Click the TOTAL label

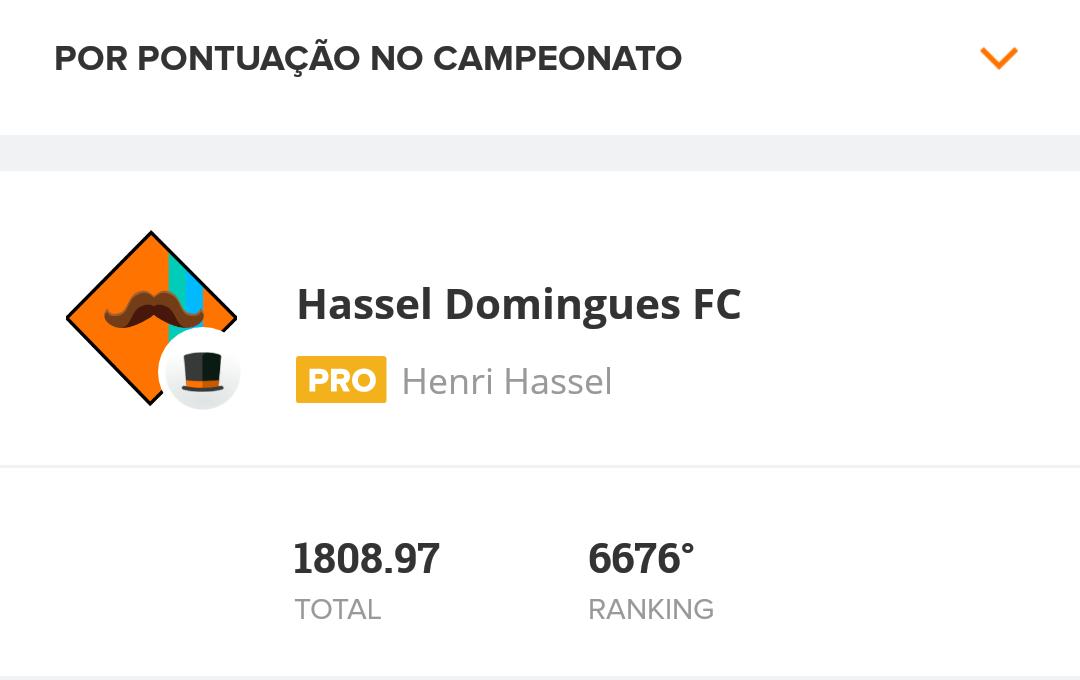click(x=338, y=610)
